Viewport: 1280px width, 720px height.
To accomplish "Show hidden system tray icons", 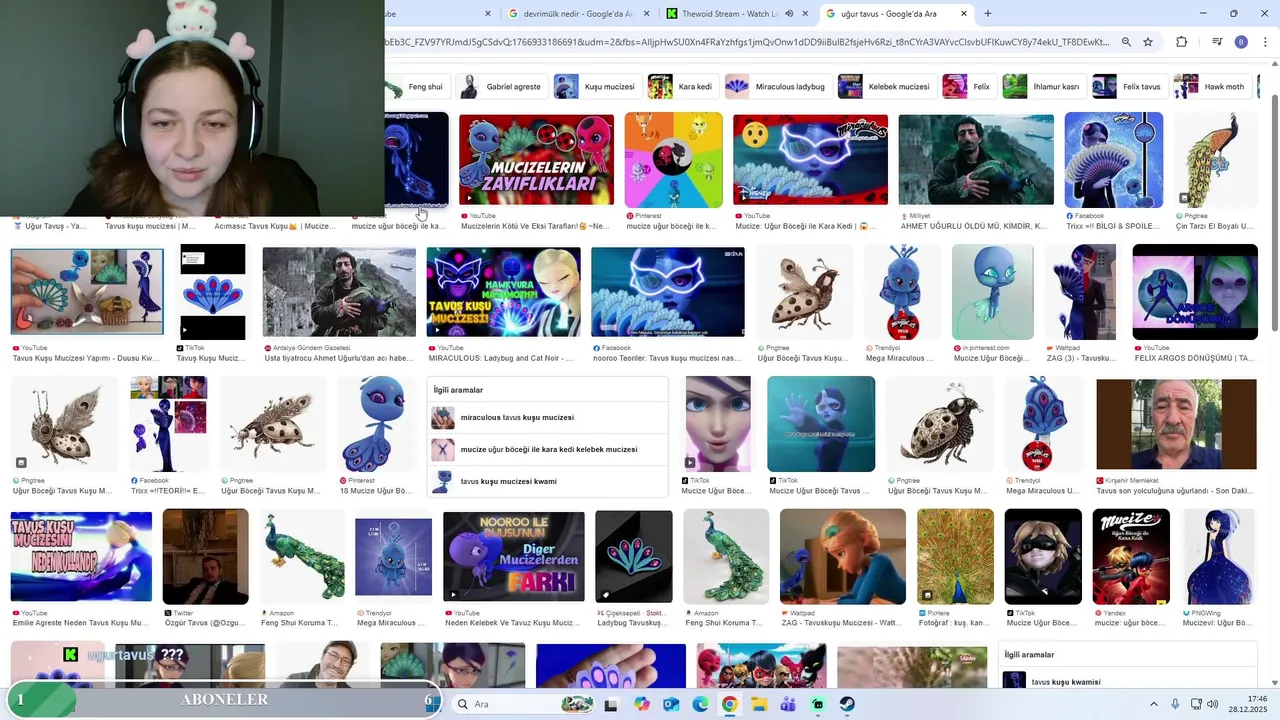I will (x=1153, y=704).
